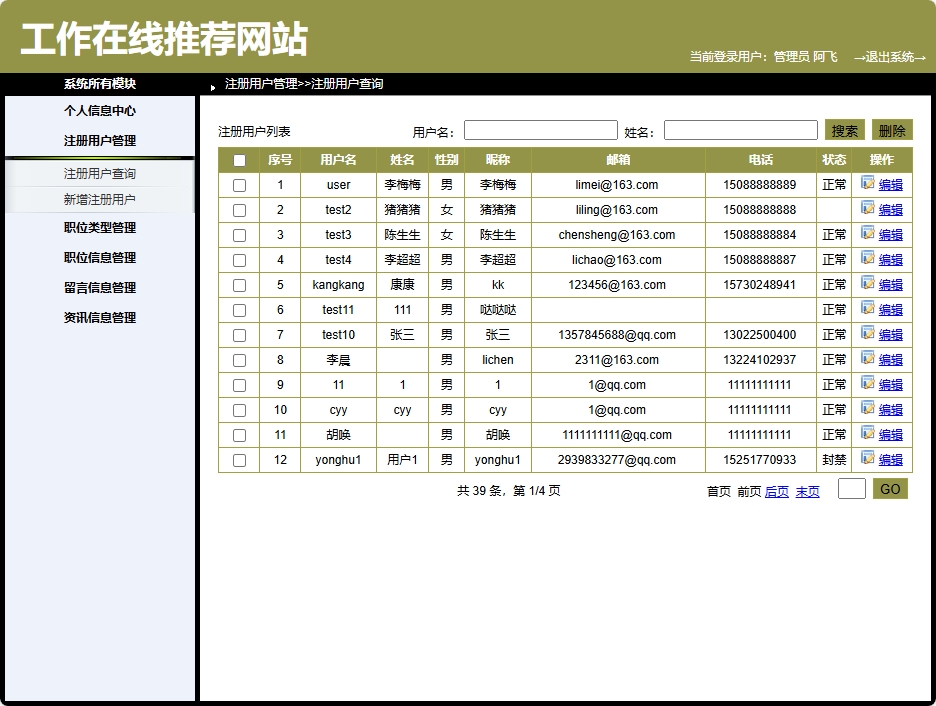
Task: Open the 个人信息中心 menu
Action: [100, 111]
